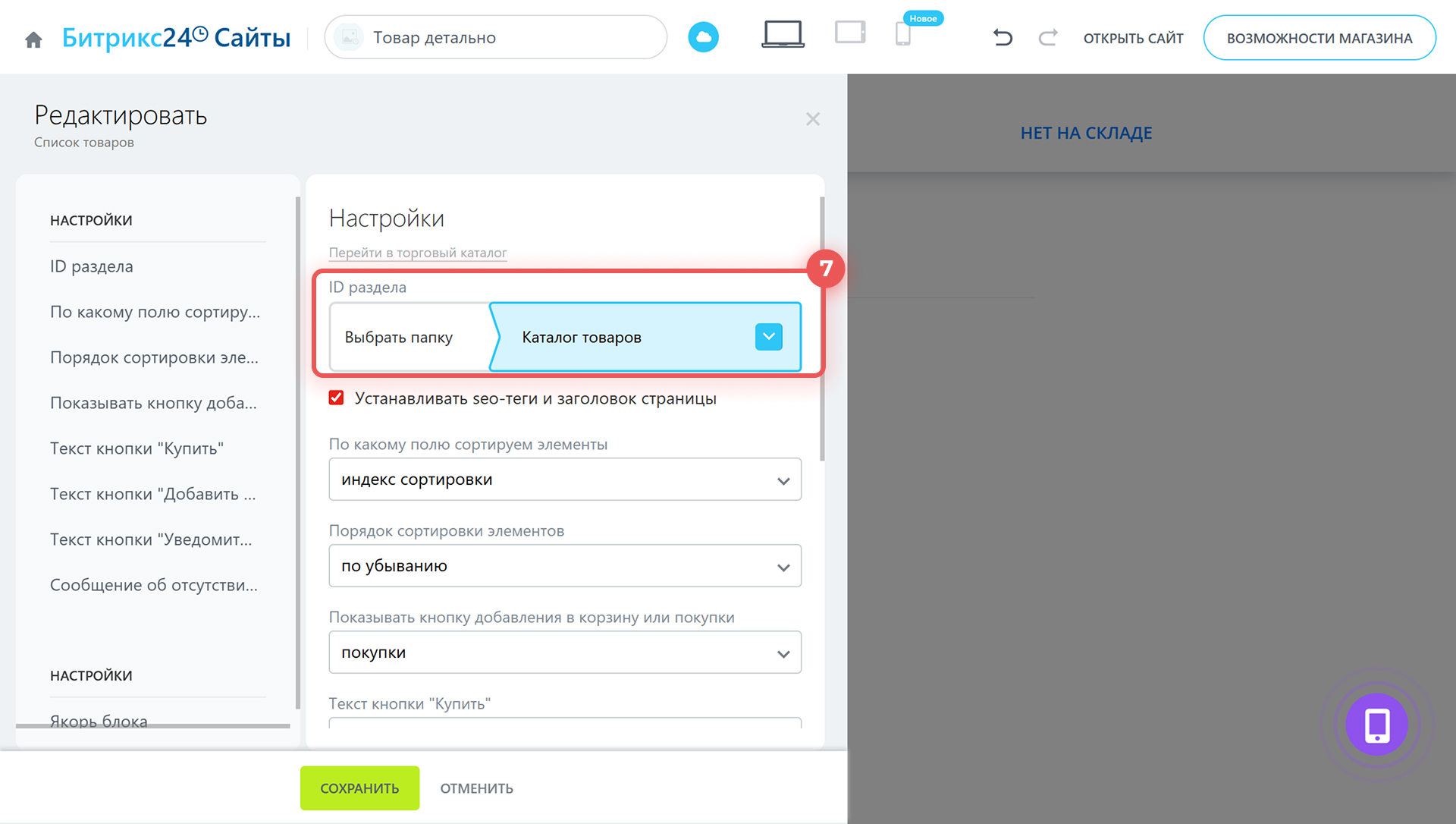Screen dimensions: 1456x824
Task: Follow Перейти в торговый каталог link
Action: tap(418, 253)
